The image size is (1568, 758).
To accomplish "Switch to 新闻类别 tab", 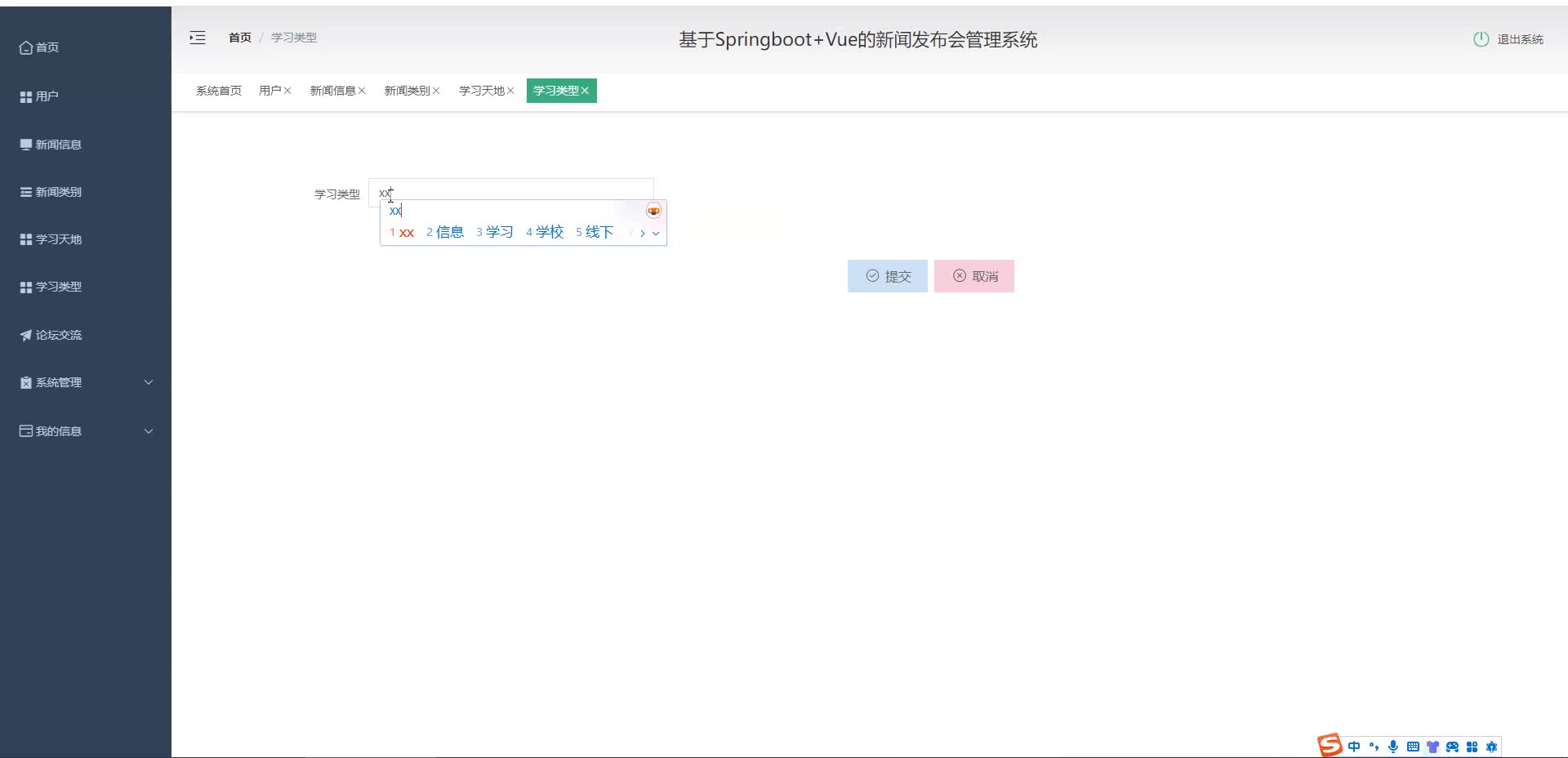I will pos(408,91).
